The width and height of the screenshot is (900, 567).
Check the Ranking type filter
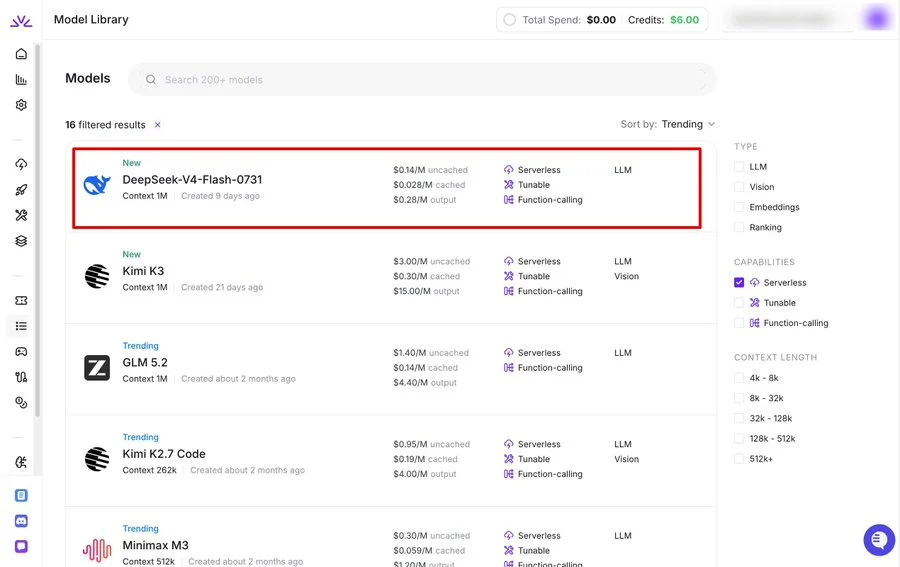(x=739, y=227)
